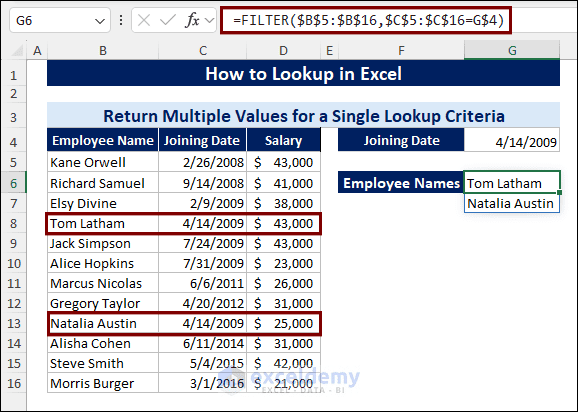Select result cell Tom Latham in G6
Screen dimensions: 578x412
click(512, 182)
